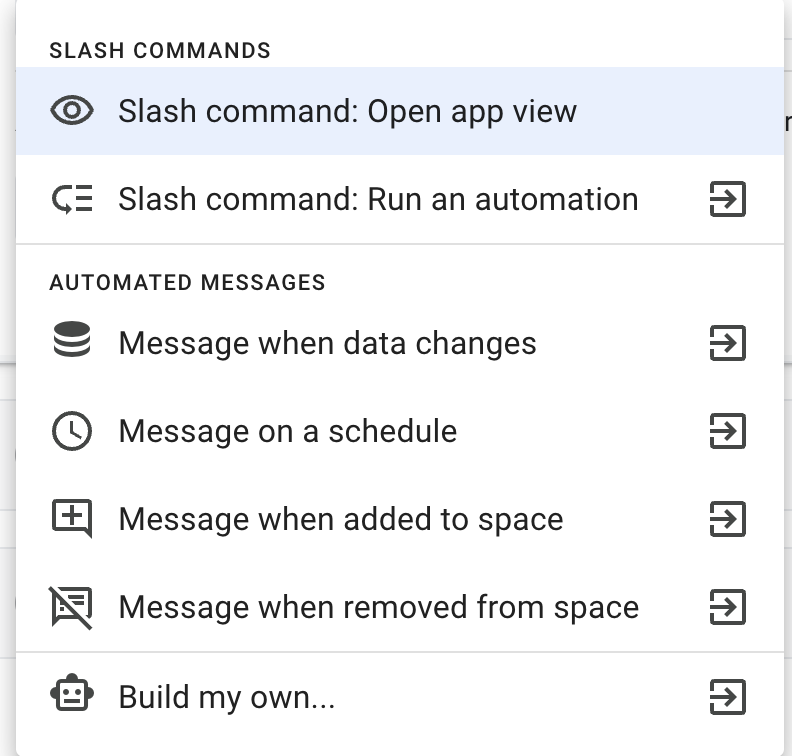Click the arrow icon on Message when removed from space

(x=727, y=607)
